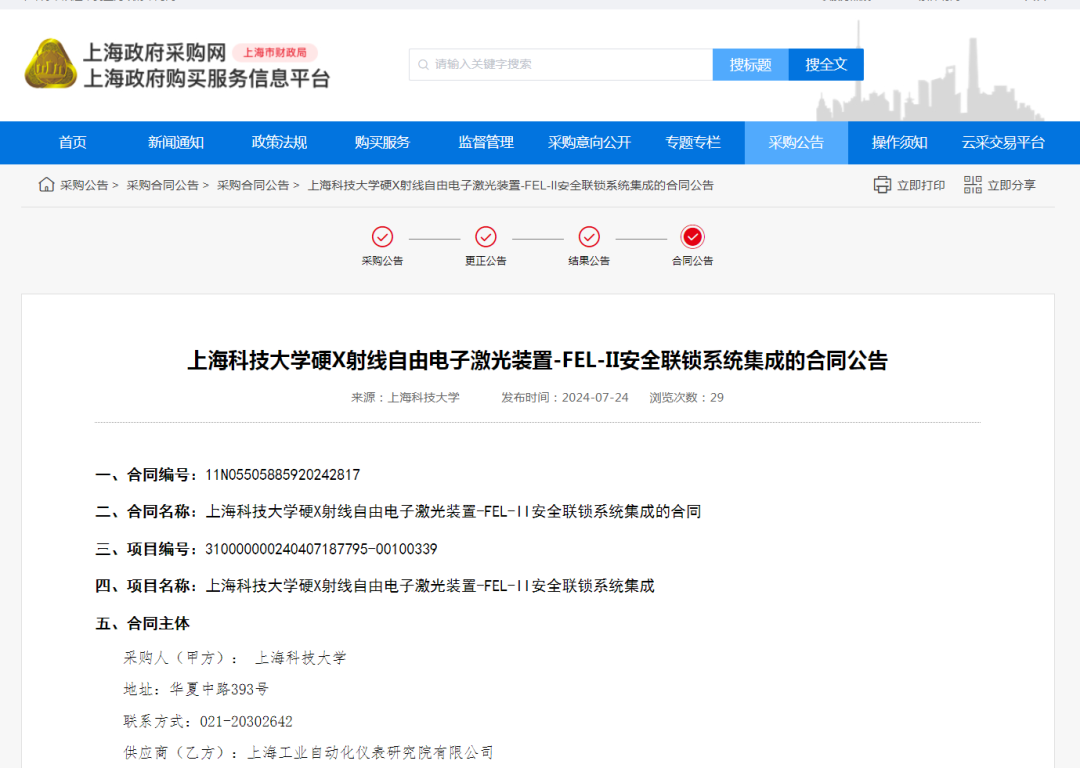Image resolution: width=1080 pixels, height=768 pixels.
Task: Click the 发布时间：2024-07-24 text
Action: click(565, 397)
